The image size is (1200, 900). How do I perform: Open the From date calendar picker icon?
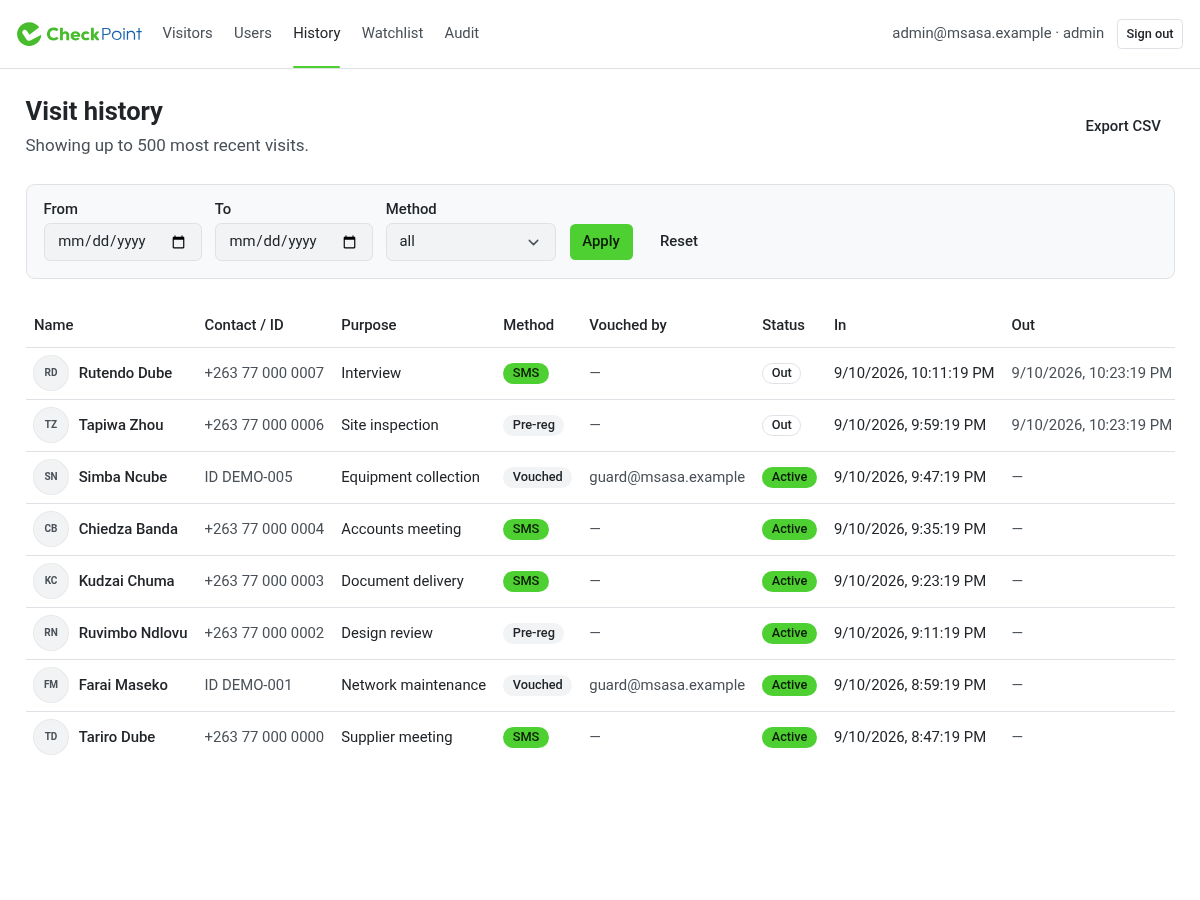pyautogui.click(x=179, y=242)
